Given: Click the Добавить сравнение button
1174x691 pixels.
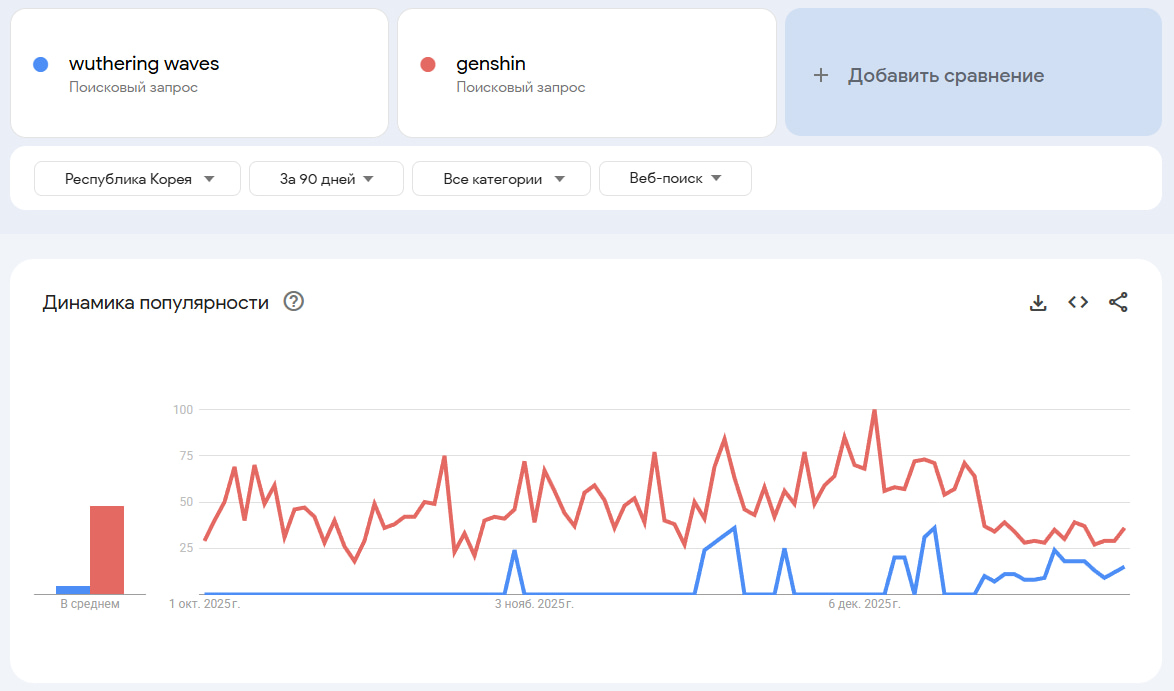Looking at the screenshot, I should click(x=945, y=76).
